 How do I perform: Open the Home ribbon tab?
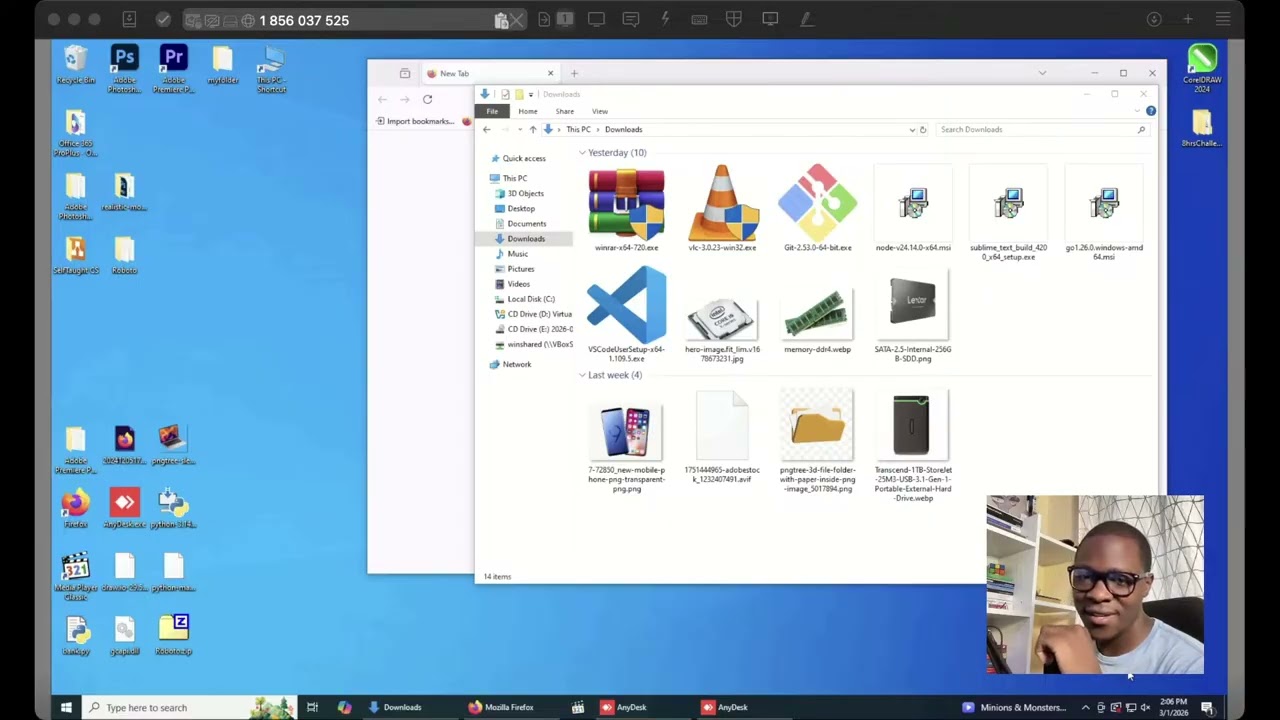[x=528, y=111]
